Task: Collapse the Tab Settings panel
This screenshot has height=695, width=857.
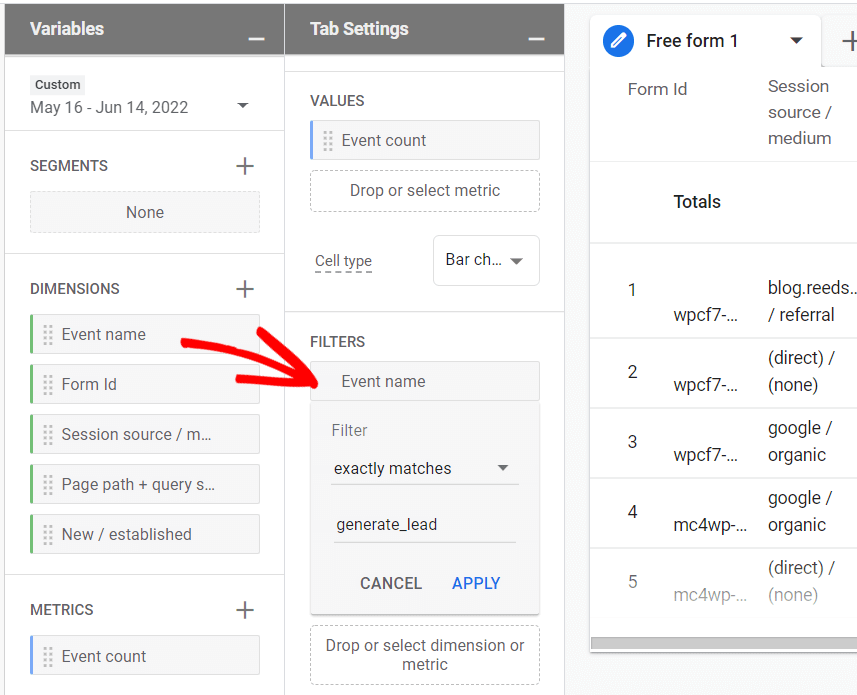Action: pyautogui.click(x=536, y=29)
